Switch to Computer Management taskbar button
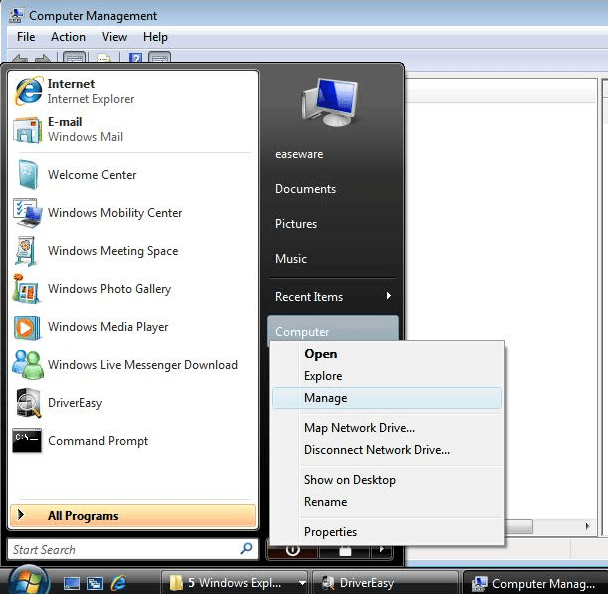 [536, 582]
